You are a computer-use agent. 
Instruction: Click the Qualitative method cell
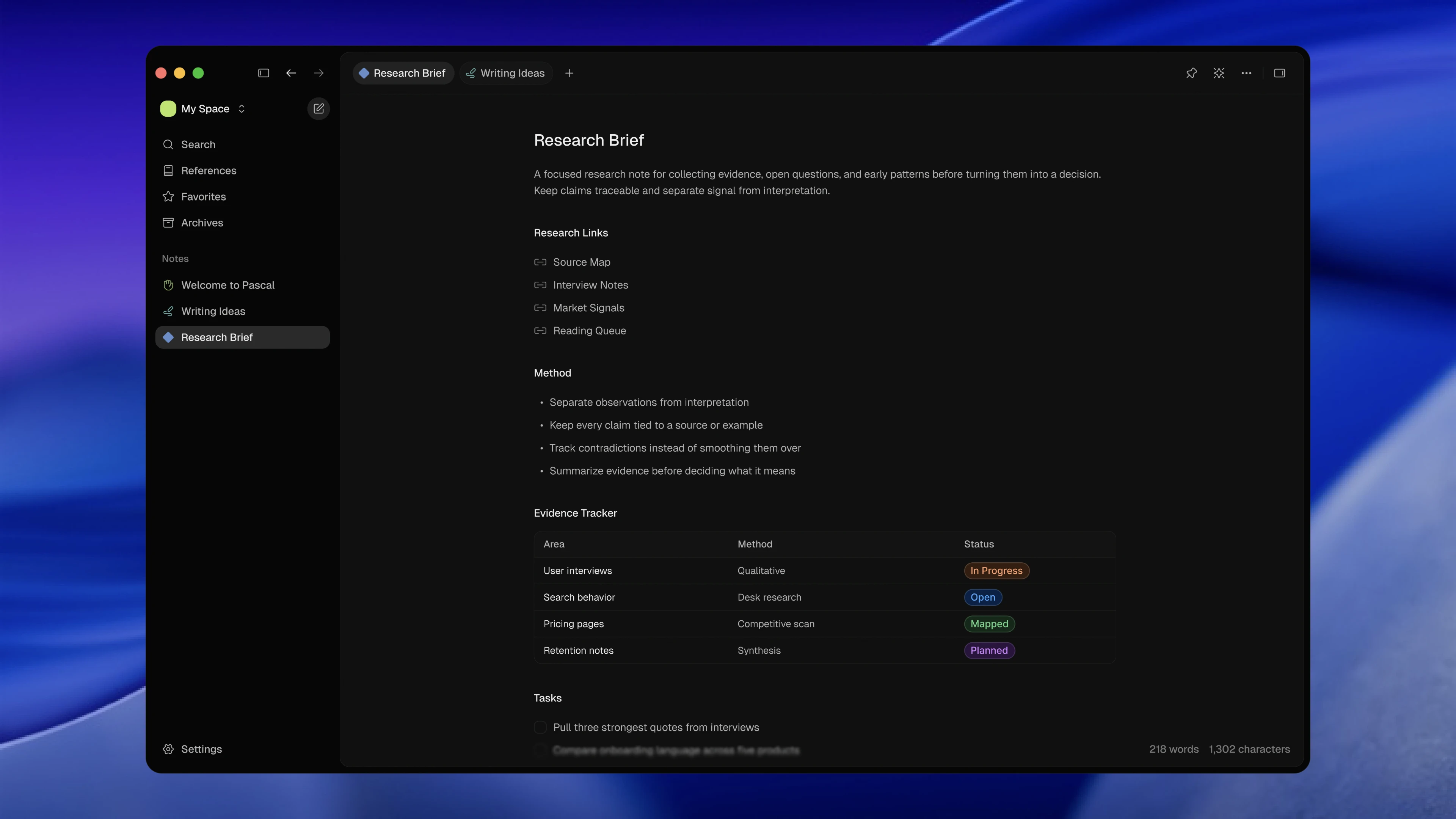pyautogui.click(x=761, y=571)
